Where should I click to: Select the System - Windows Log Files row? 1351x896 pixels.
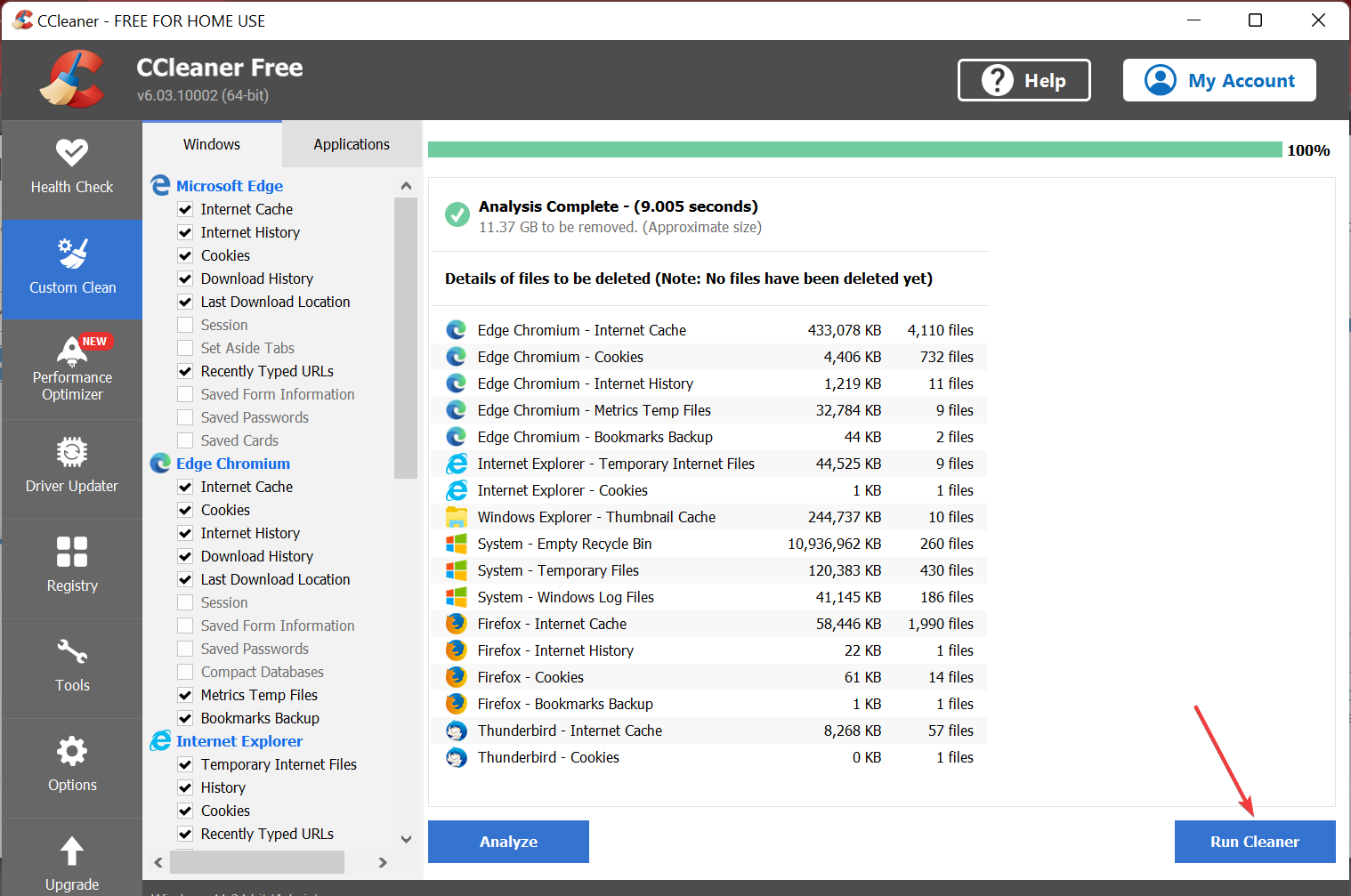709,597
